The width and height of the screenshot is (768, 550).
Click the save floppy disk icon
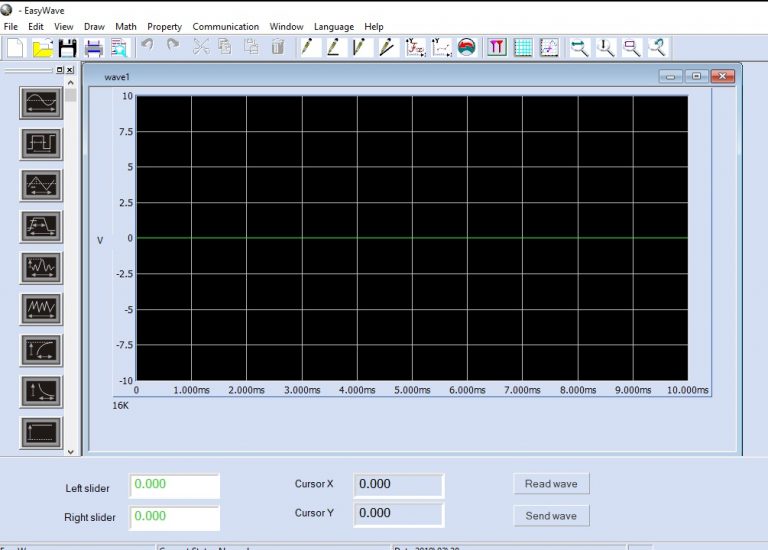67,47
